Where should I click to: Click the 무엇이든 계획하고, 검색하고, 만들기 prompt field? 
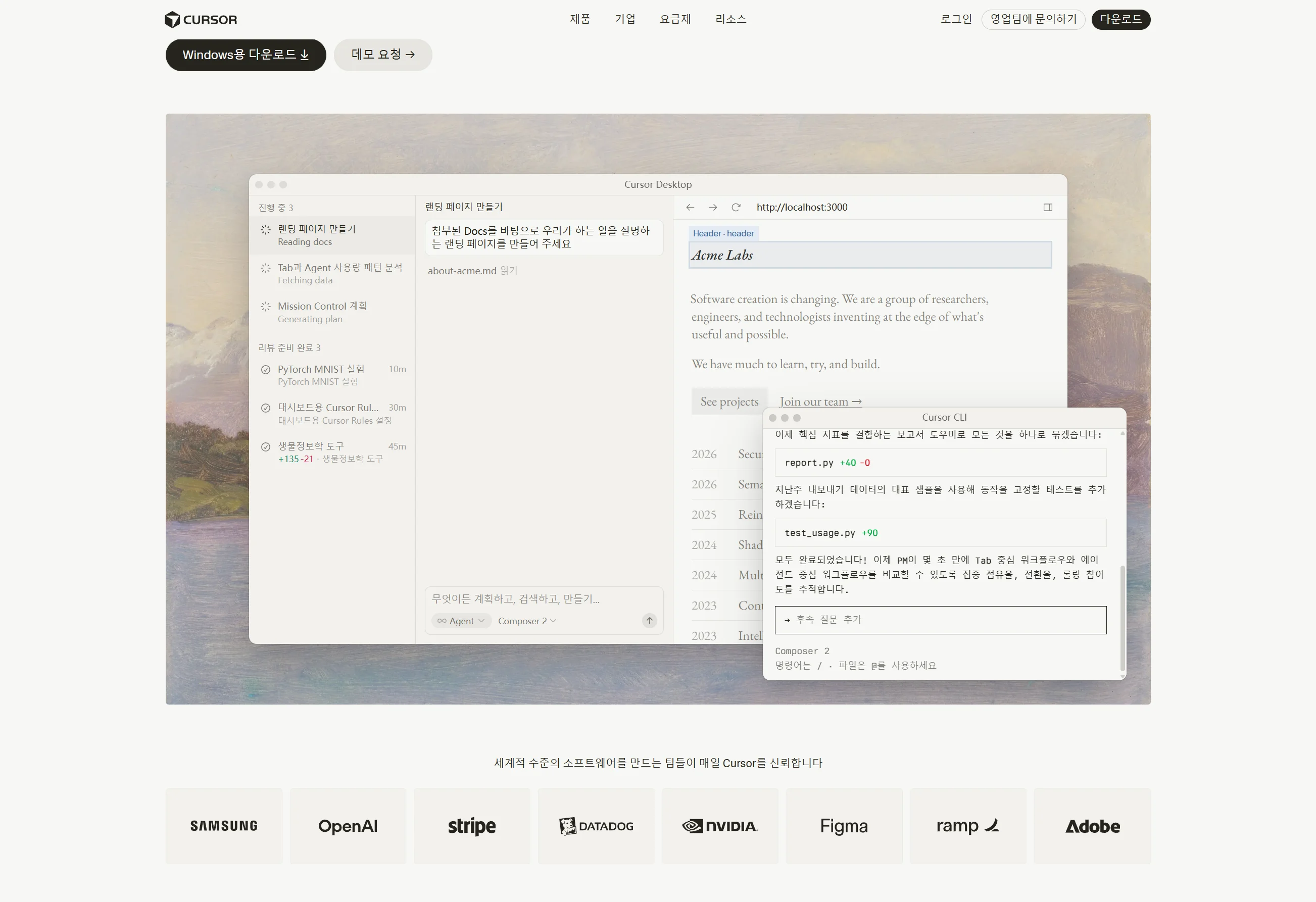[x=544, y=599]
